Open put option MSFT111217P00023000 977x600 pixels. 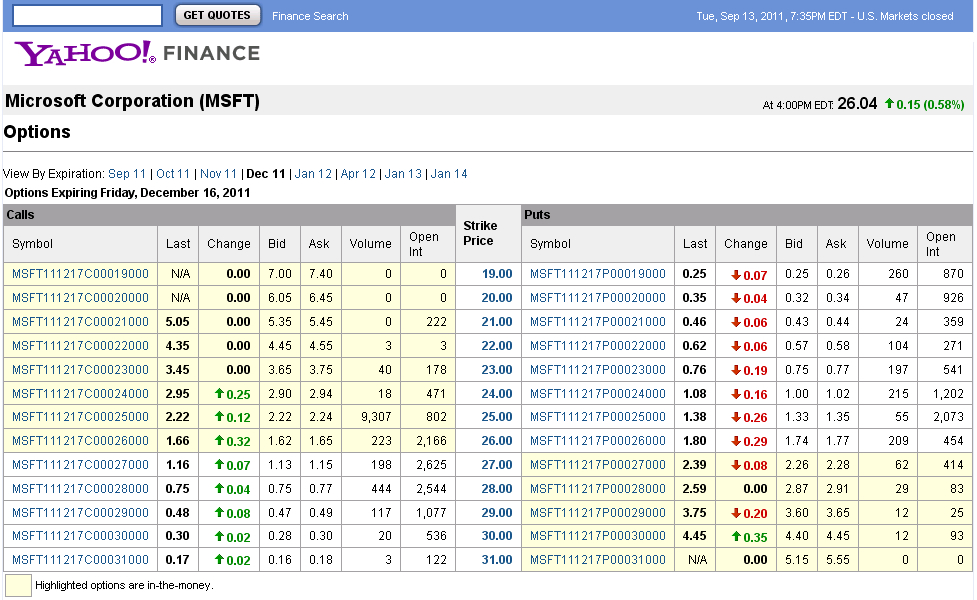point(598,370)
